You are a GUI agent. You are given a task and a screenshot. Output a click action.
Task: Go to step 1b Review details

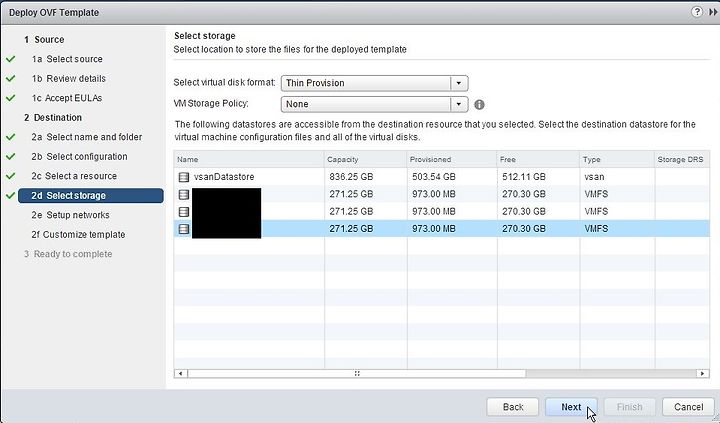(68, 79)
